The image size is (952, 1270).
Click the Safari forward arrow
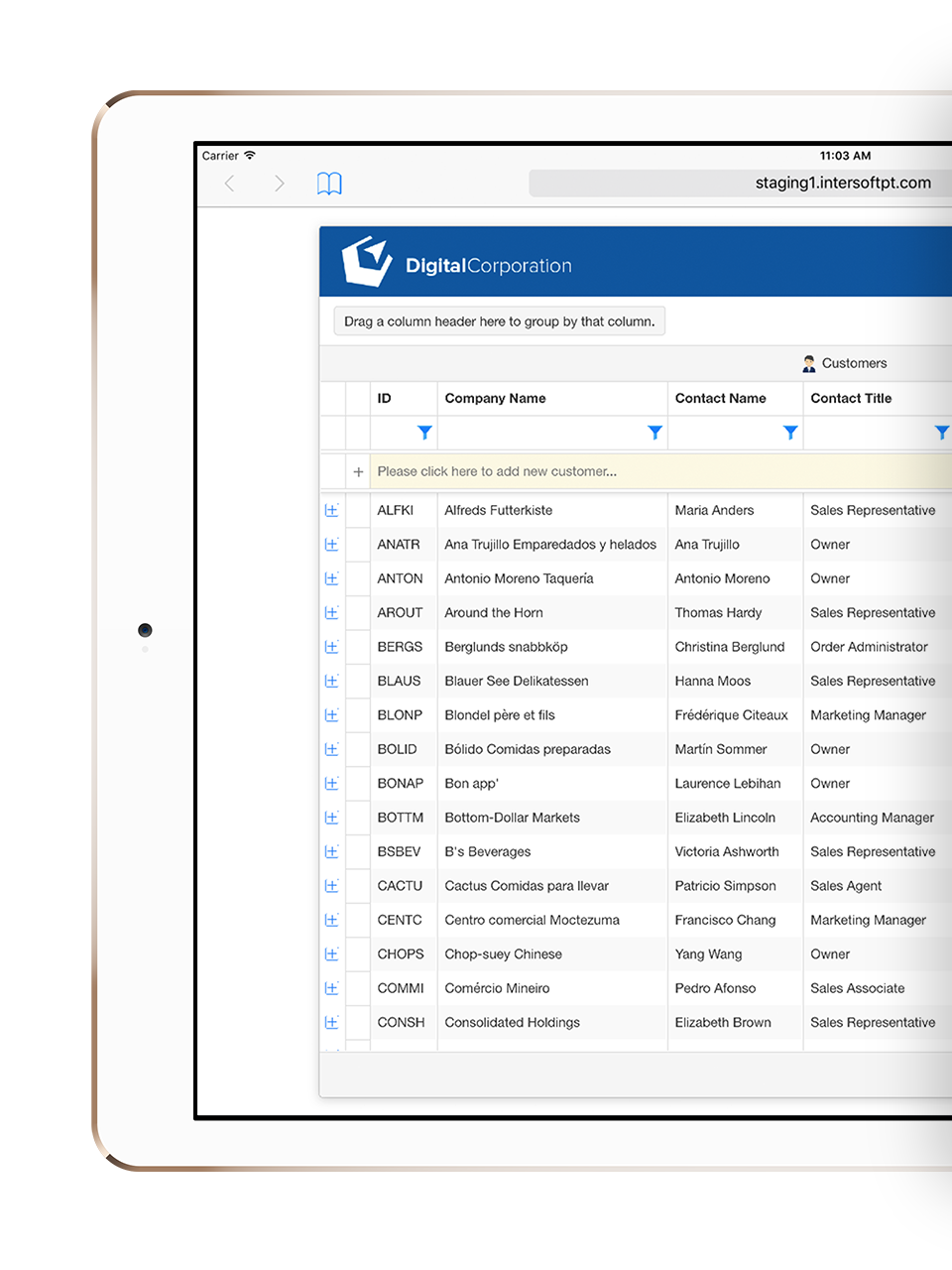[x=279, y=184]
